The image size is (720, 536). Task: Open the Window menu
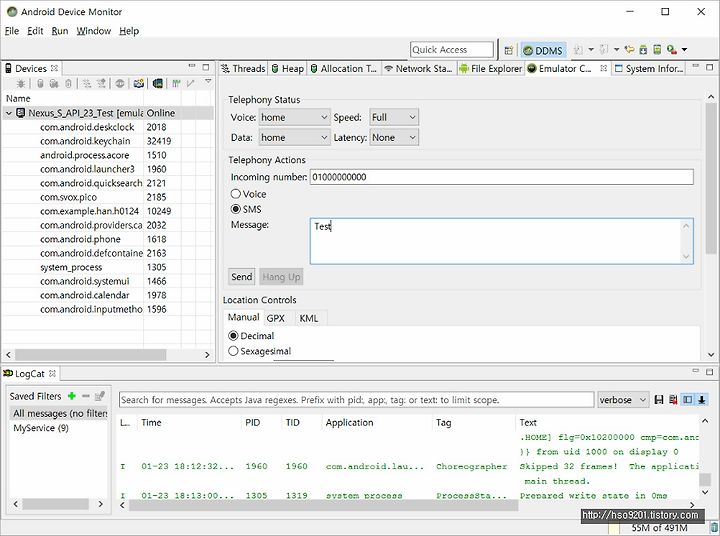94,31
